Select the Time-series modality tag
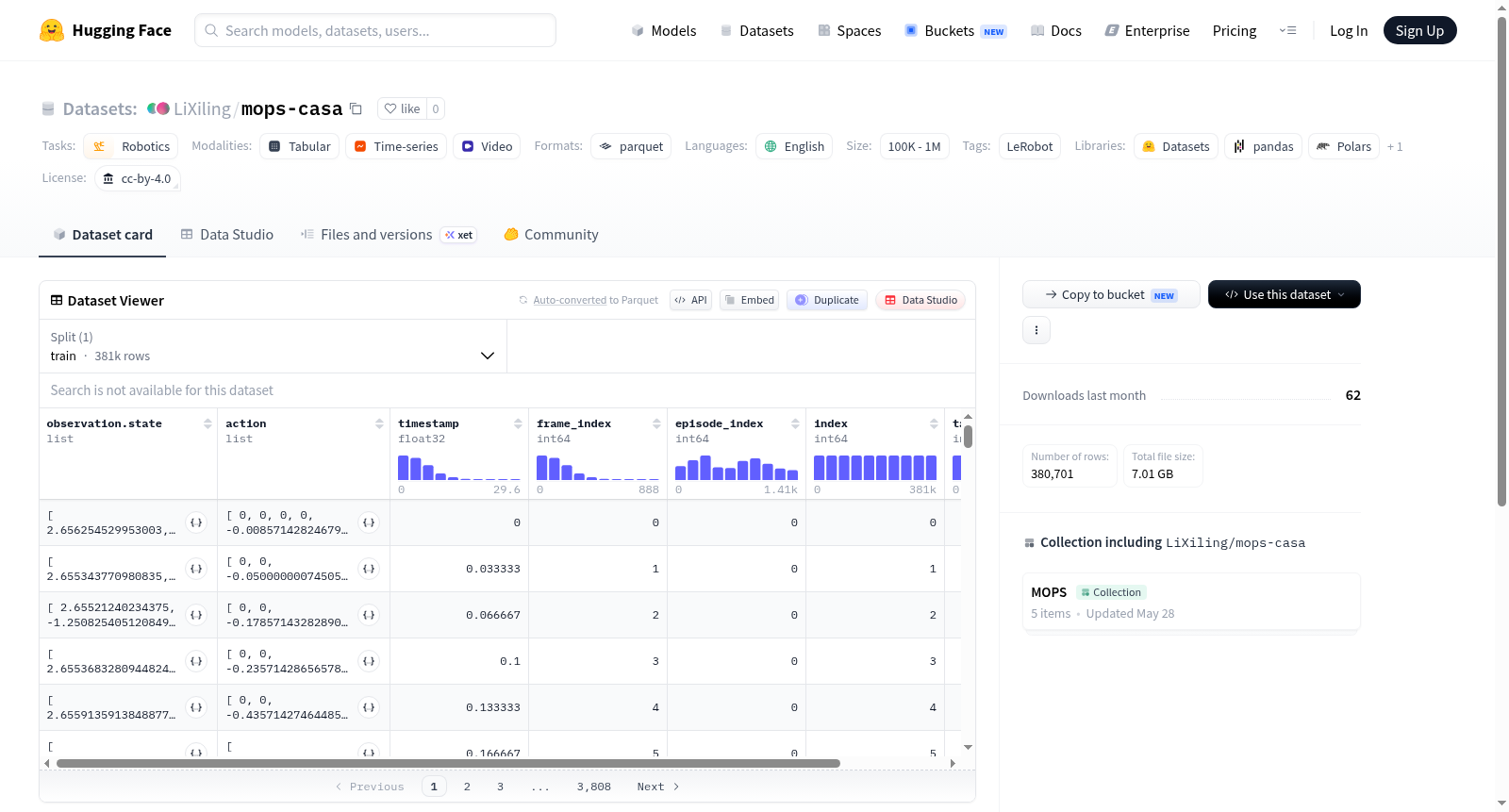This screenshot has width=1509, height=812. 396,146
